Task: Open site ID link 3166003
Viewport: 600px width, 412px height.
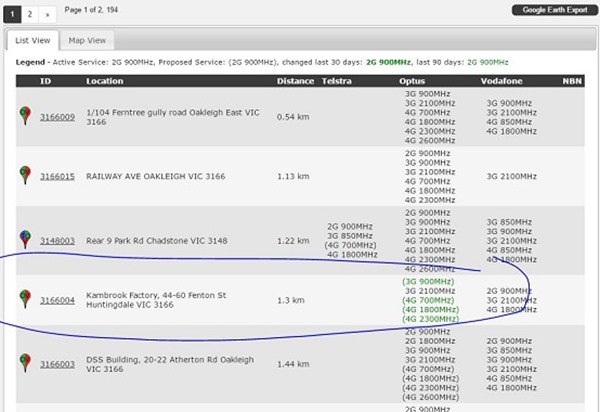Action: [57, 364]
